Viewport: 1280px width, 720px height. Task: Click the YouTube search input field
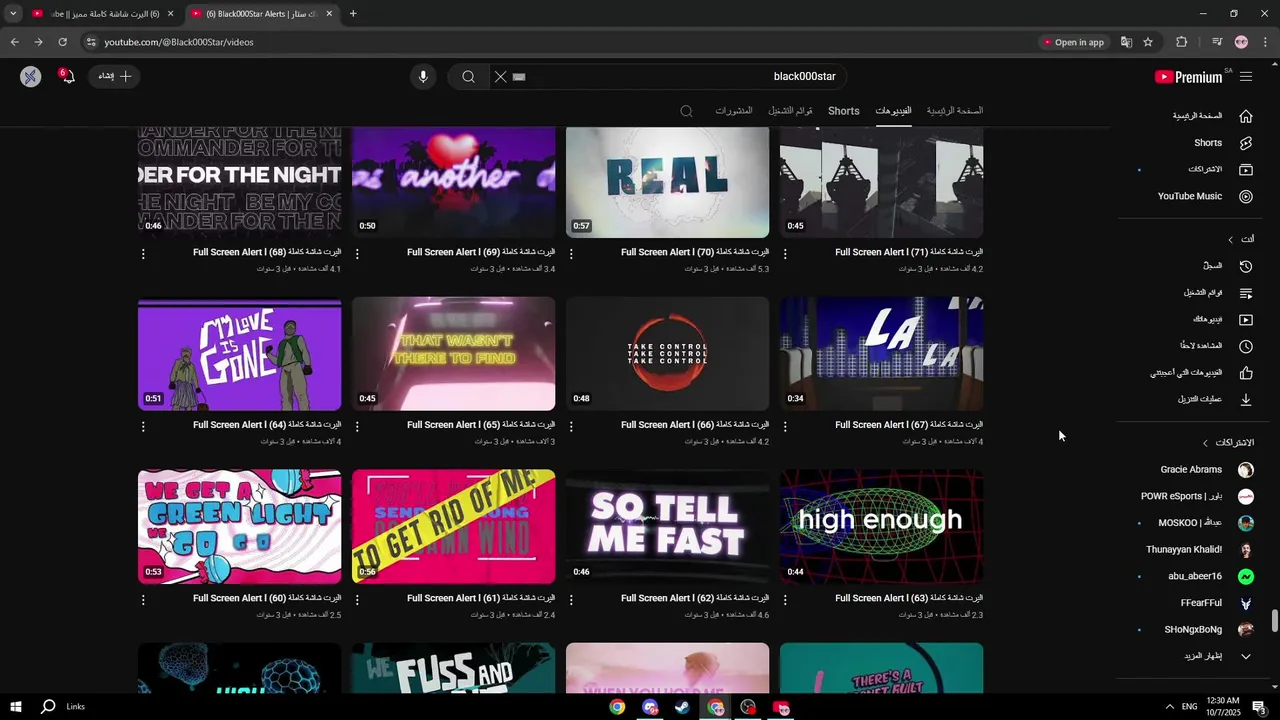(x=680, y=77)
